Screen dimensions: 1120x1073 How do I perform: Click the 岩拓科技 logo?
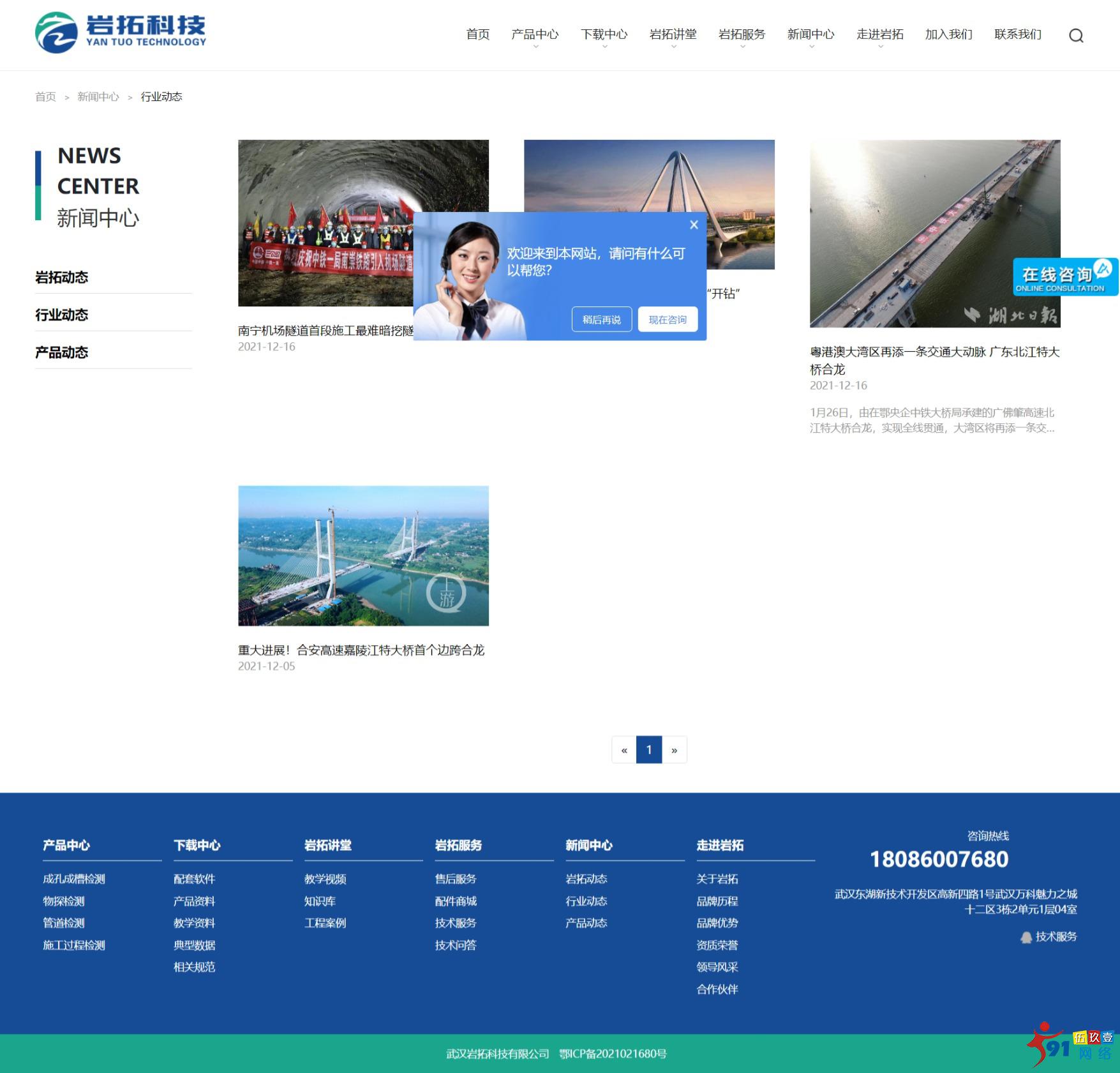click(x=123, y=30)
